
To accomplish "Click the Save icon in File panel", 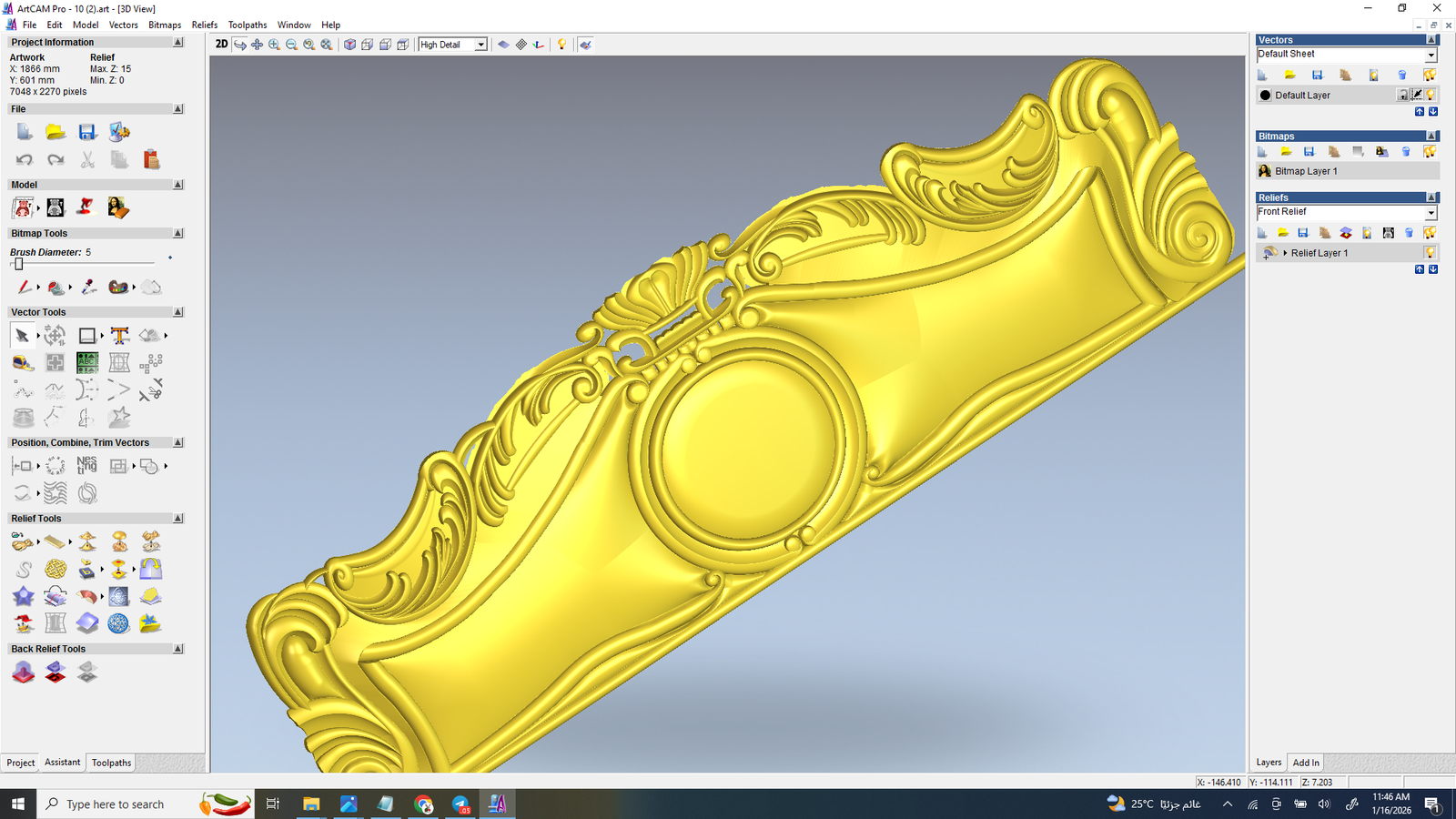I will click(x=87, y=133).
